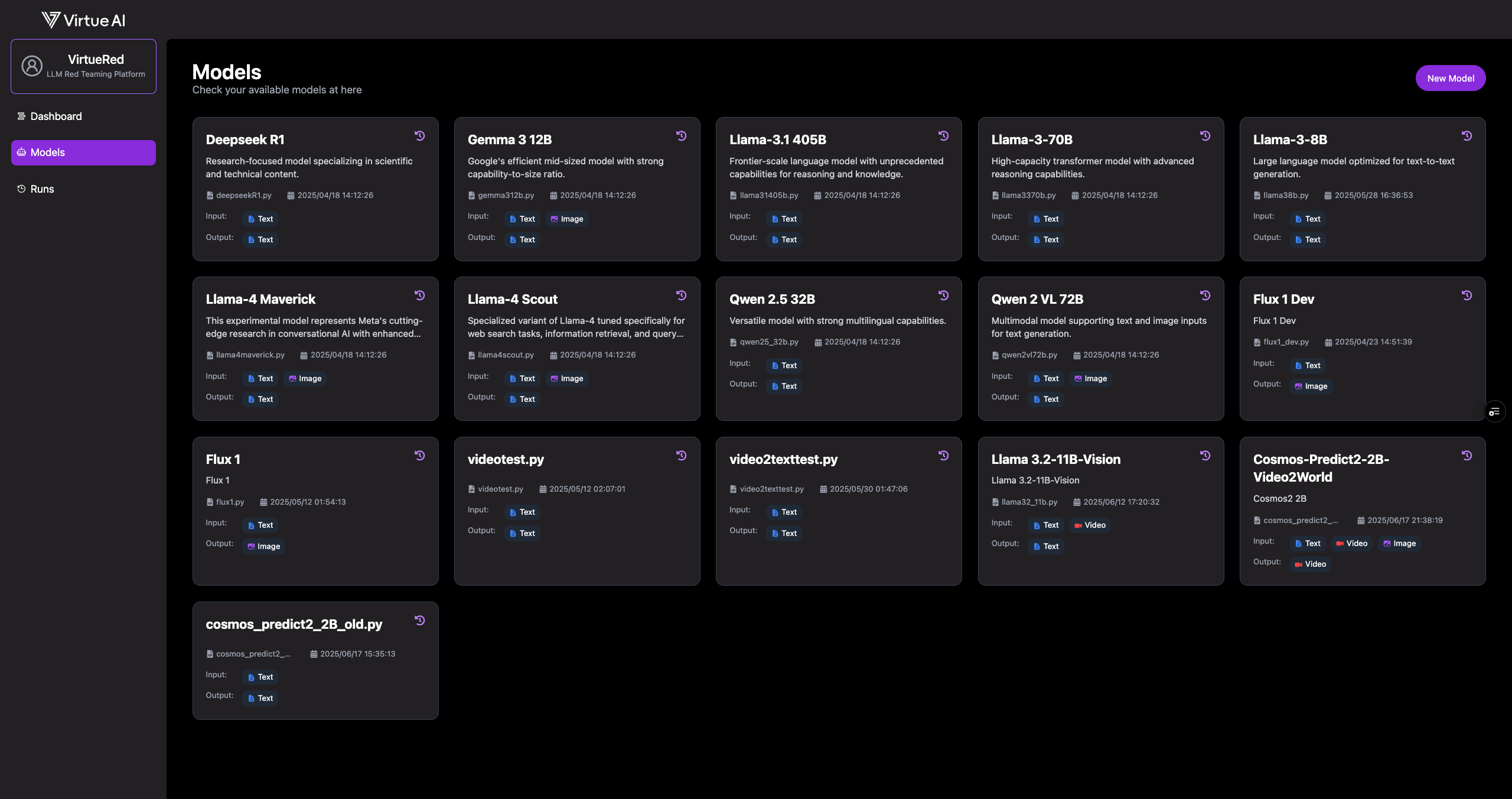The width and height of the screenshot is (1512, 799).
Task: Open version history for Flux 1 Dev
Action: [x=1467, y=295]
